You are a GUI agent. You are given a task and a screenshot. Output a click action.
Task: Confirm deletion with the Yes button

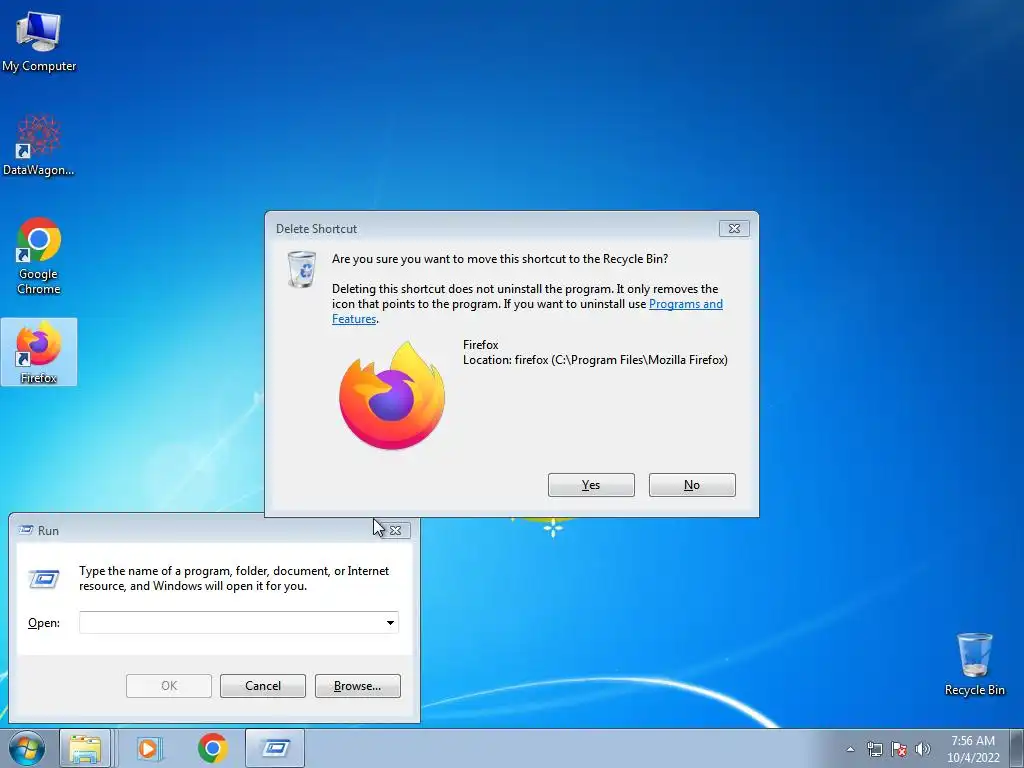tap(591, 485)
